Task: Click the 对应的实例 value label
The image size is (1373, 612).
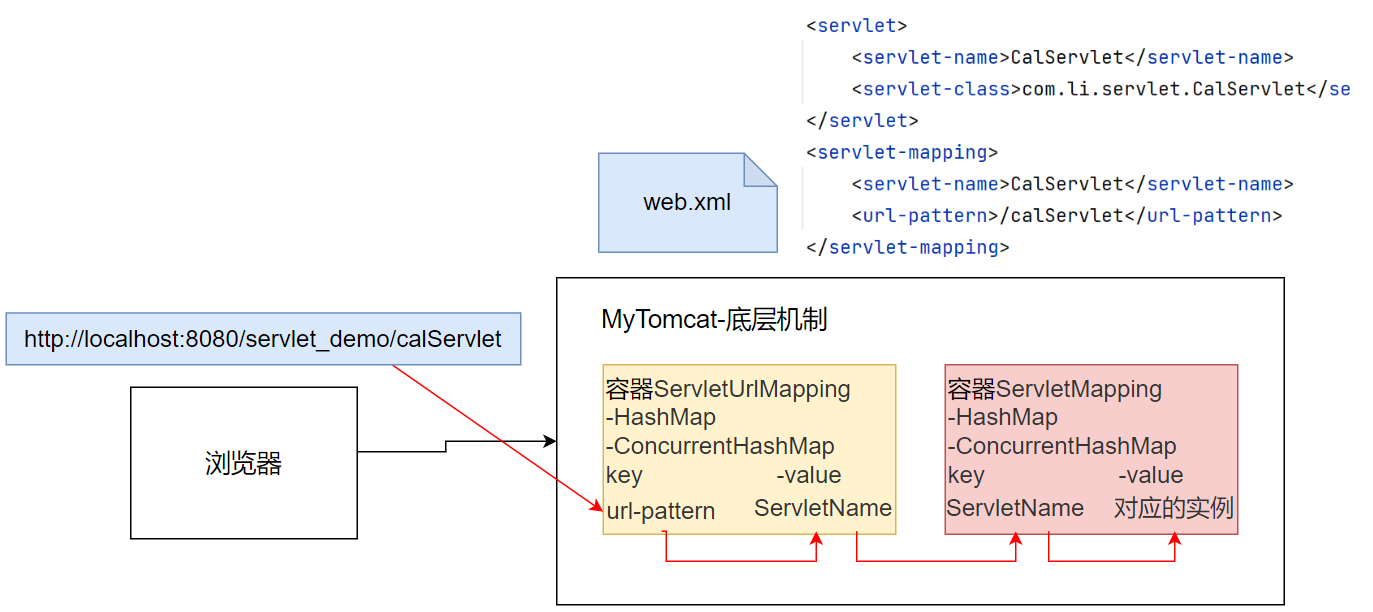Action: (1174, 508)
